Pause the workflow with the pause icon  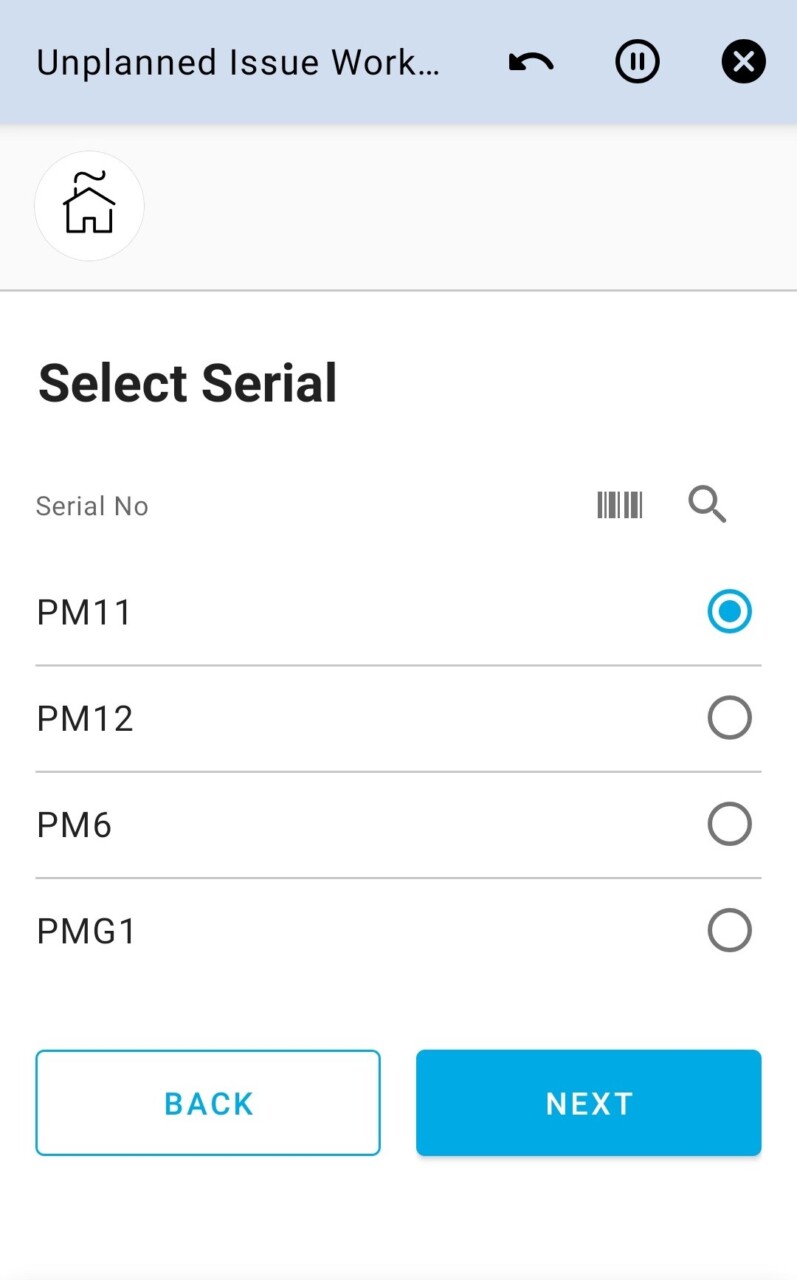(x=637, y=63)
